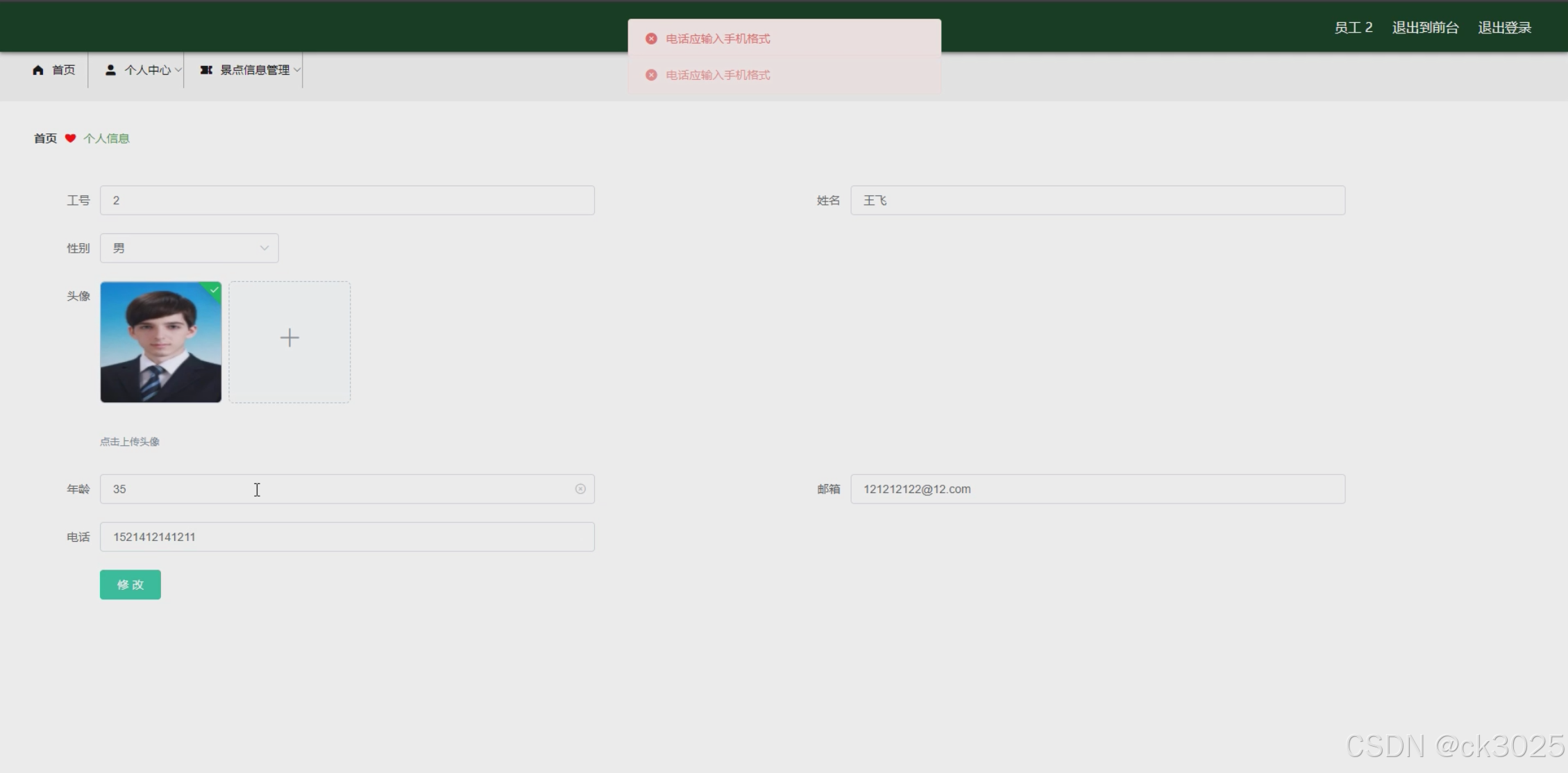Go to 首页 in the navigation menu
The image size is (1568, 773).
point(63,70)
